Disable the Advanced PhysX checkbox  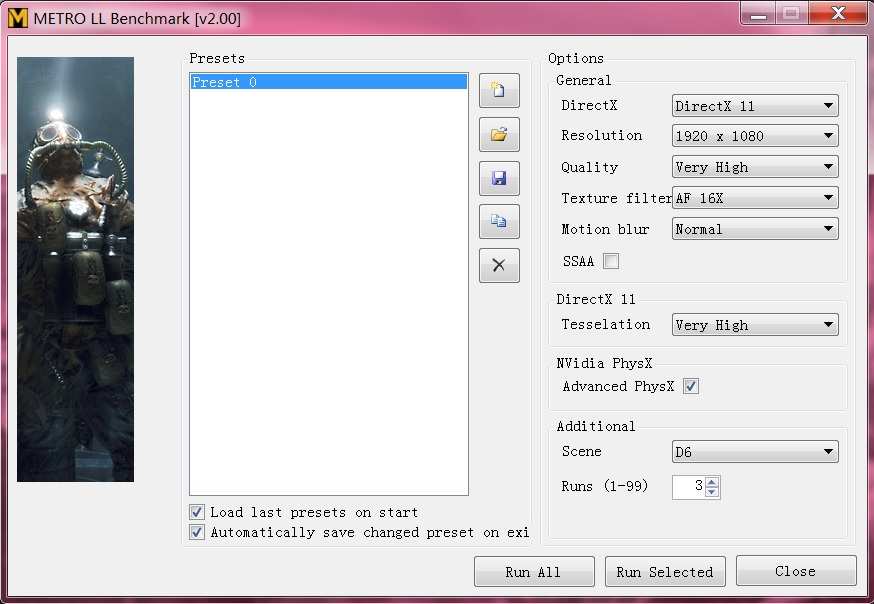click(691, 386)
